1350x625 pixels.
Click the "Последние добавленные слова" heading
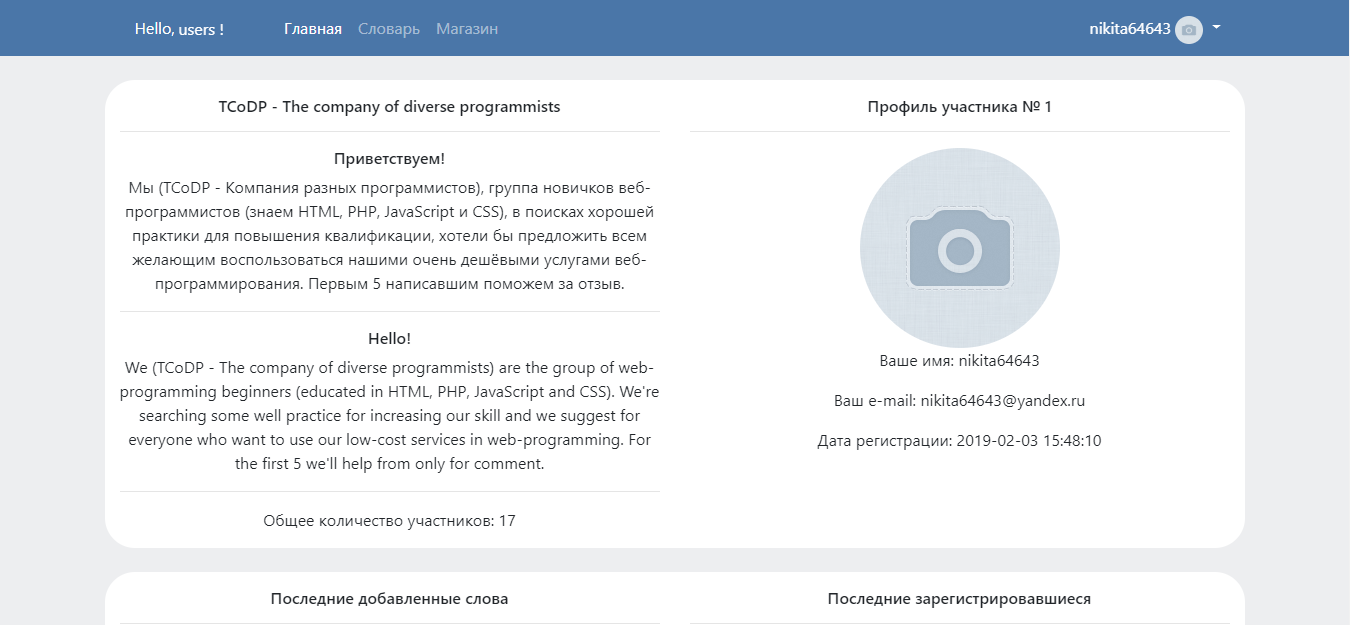(389, 599)
